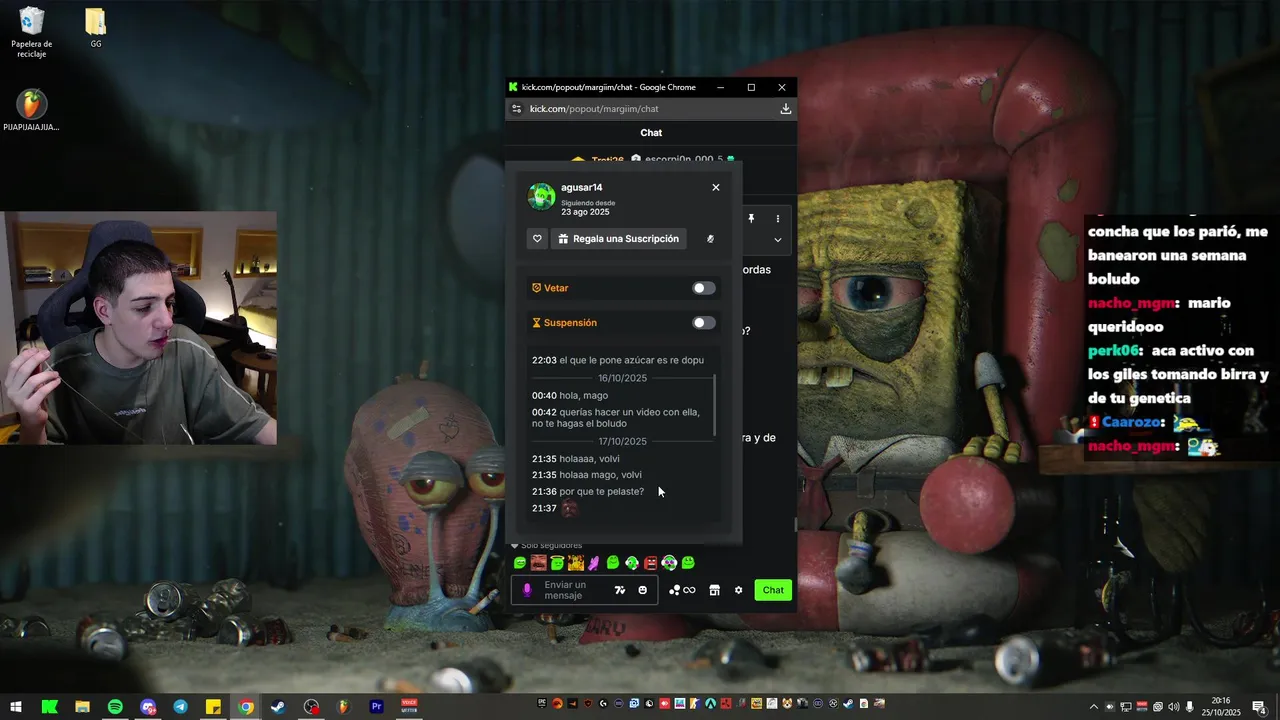Open Adobe Premiere Pro from taskbar

pyautogui.click(x=377, y=706)
